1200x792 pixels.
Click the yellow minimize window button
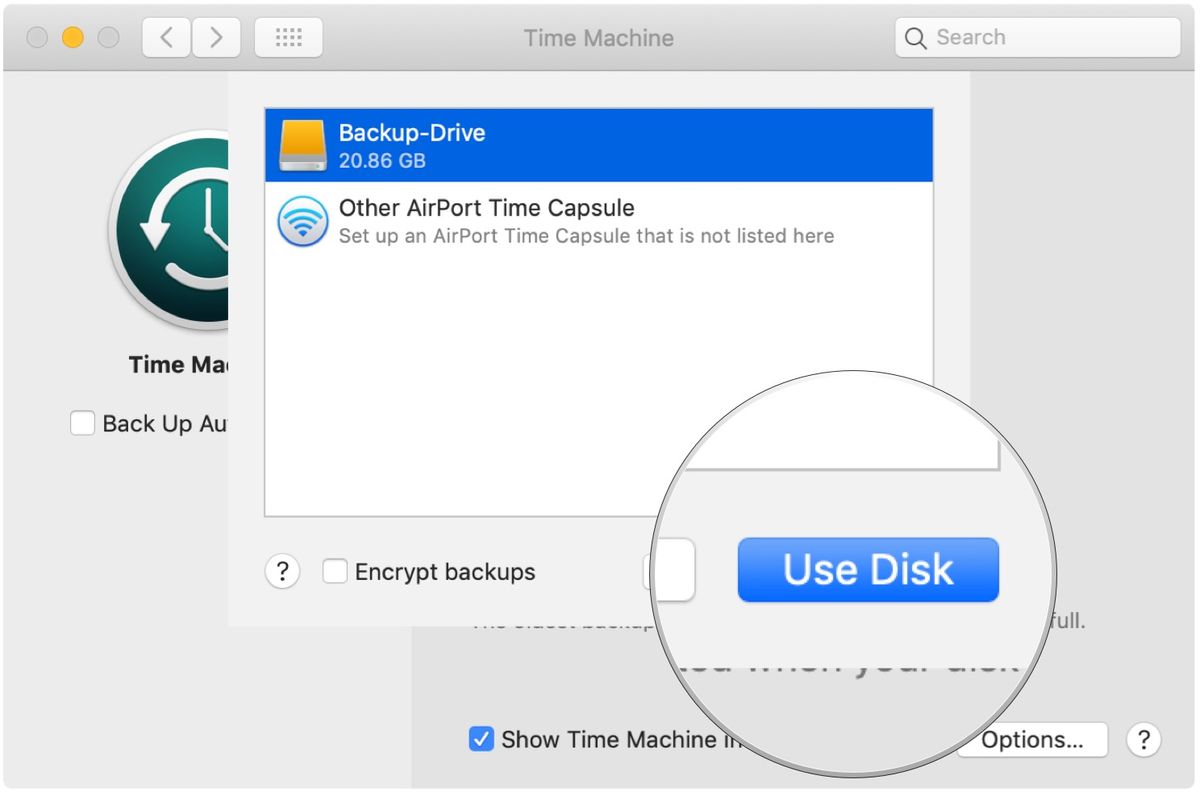click(x=72, y=36)
